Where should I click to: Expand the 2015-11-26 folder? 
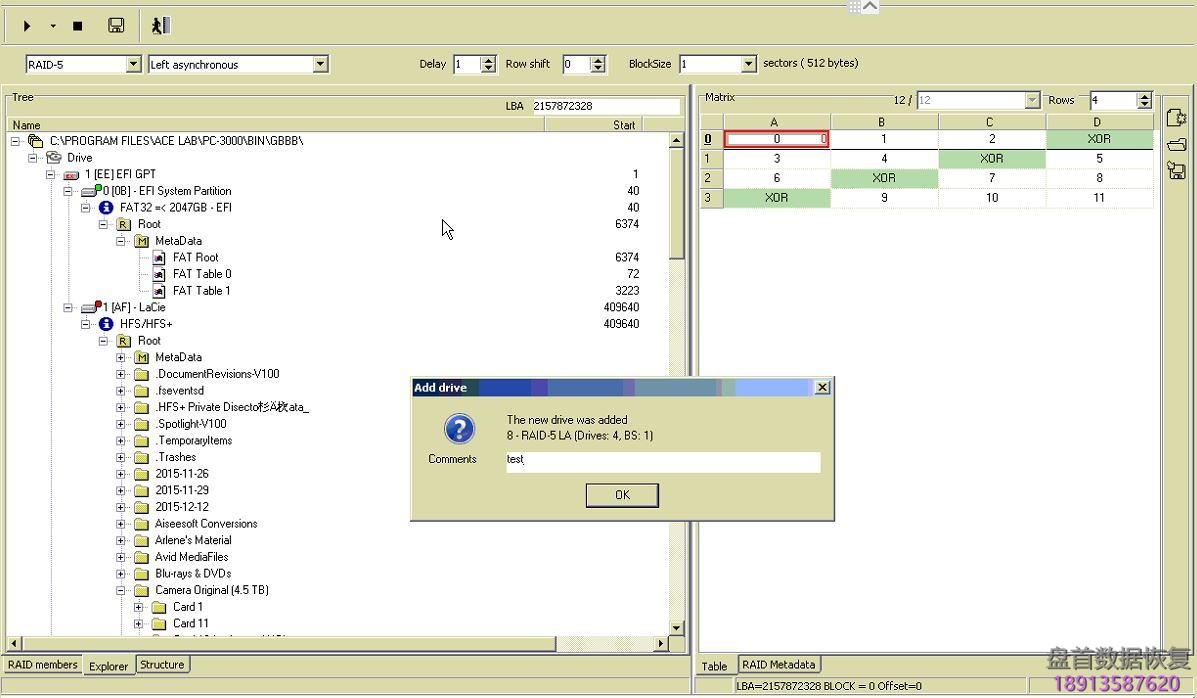coord(121,474)
